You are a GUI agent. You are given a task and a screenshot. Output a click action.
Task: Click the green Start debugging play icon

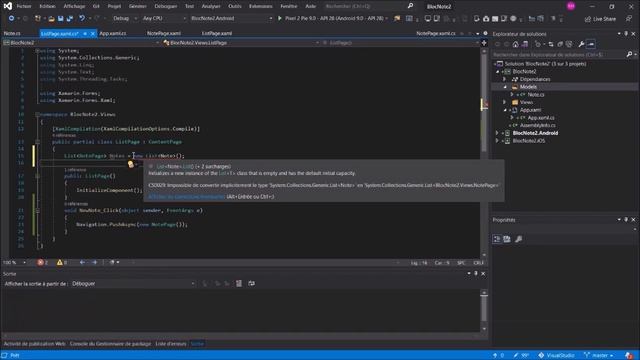tap(280, 18)
